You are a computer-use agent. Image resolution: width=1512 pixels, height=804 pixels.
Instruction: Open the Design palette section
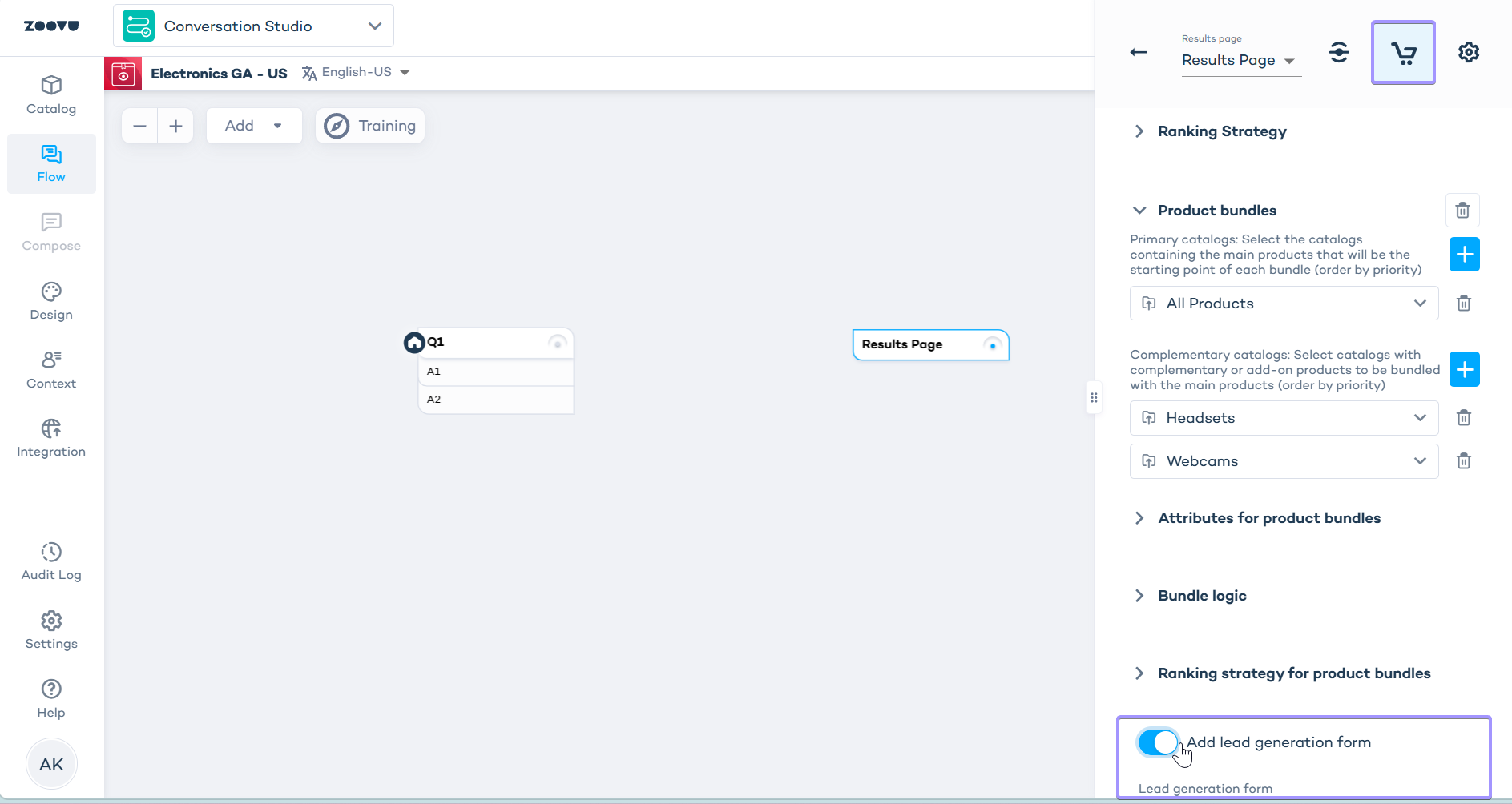[x=51, y=301]
